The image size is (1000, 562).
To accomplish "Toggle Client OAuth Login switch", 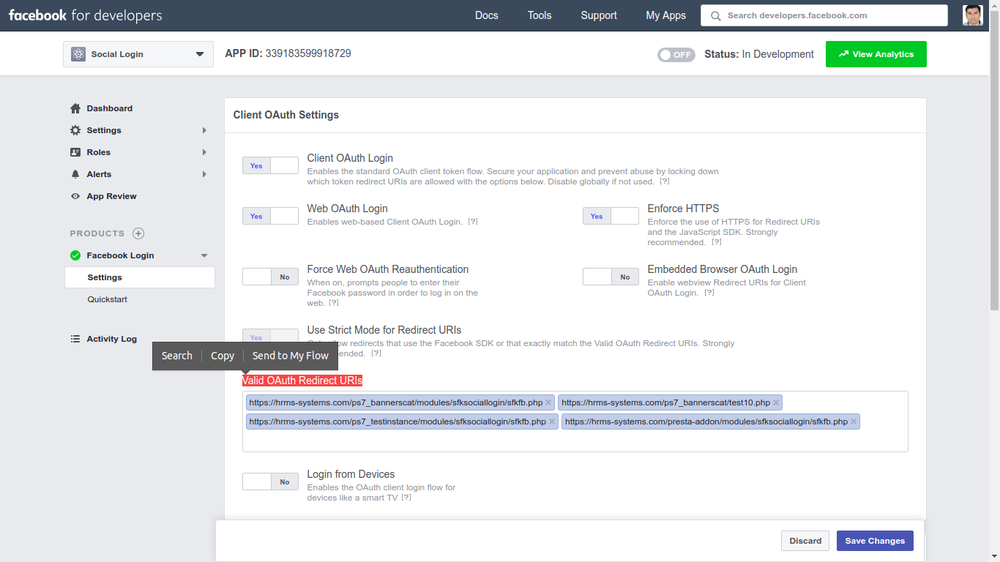I will click(270, 165).
